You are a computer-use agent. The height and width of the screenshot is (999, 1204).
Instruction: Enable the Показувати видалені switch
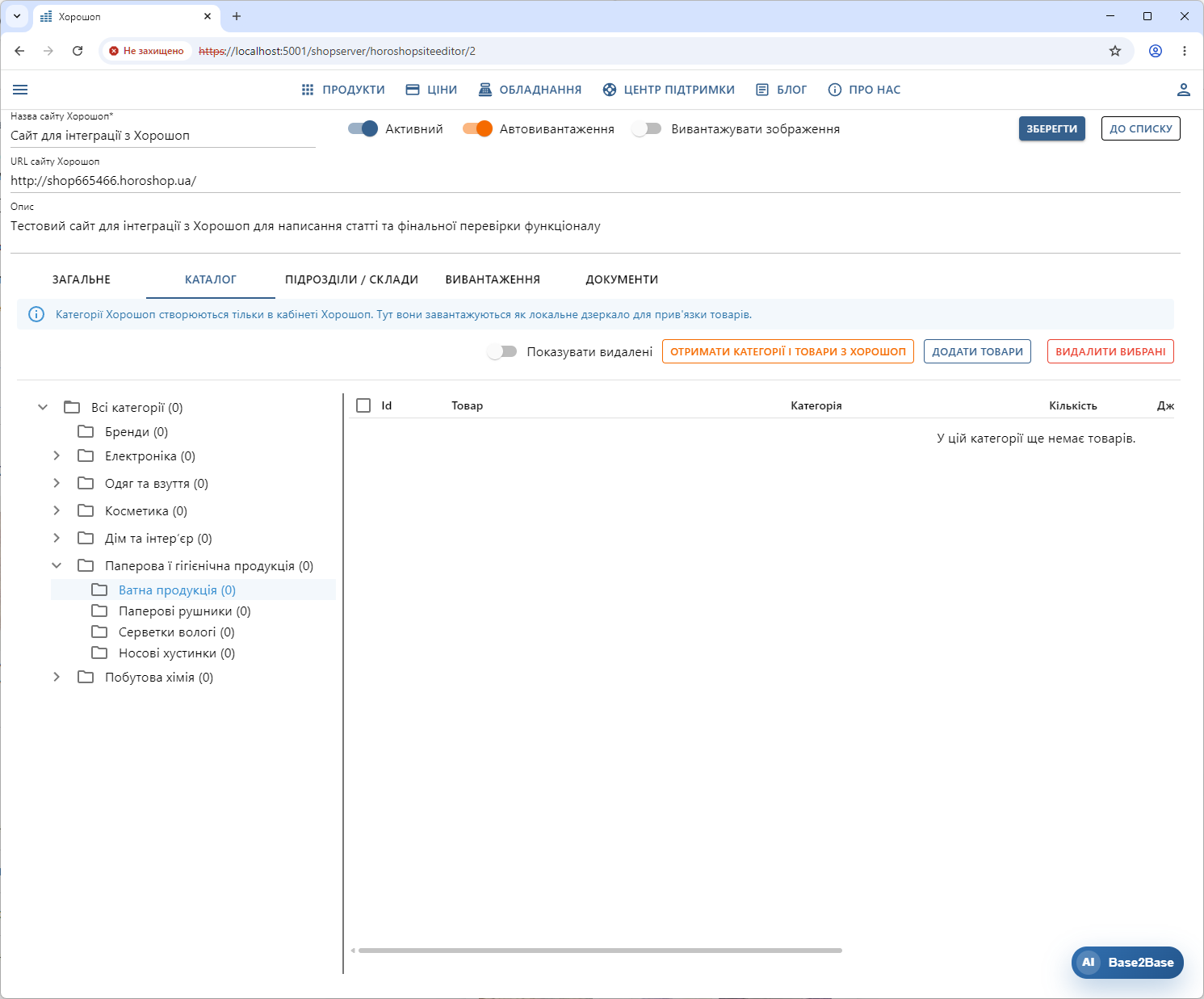pos(502,351)
